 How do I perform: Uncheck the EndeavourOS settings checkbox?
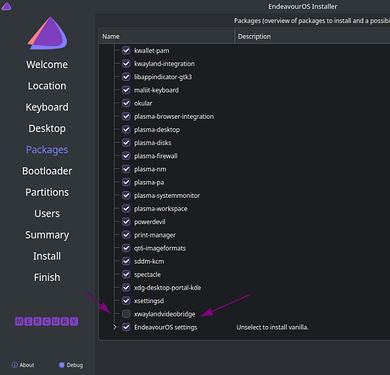coord(126,327)
